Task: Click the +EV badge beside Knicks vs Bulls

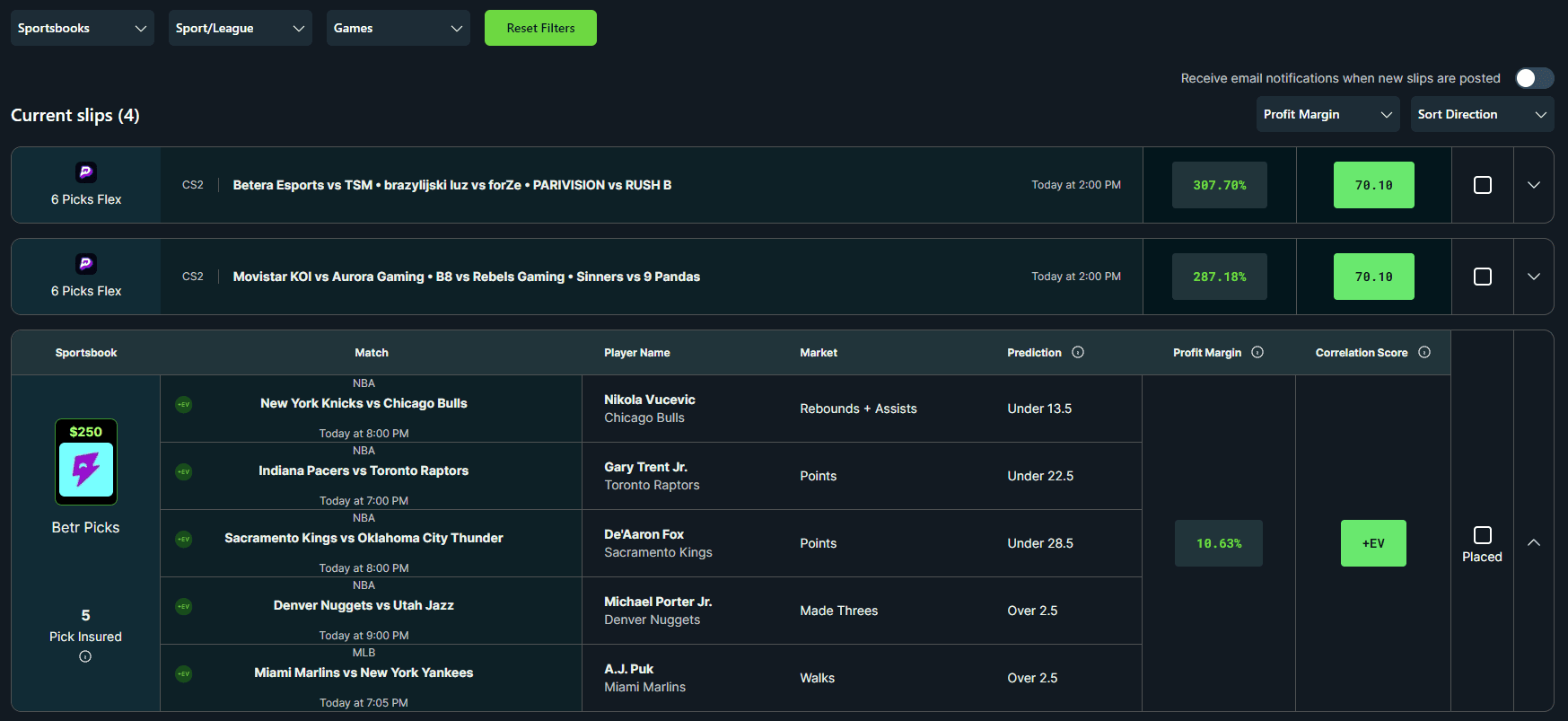Action: coord(184,405)
